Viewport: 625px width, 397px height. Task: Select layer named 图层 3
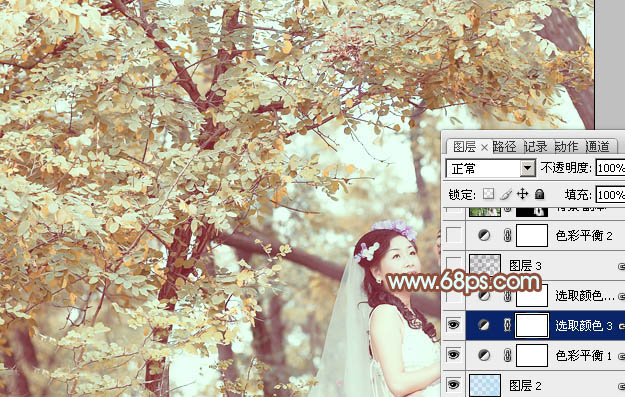tap(525, 265)
